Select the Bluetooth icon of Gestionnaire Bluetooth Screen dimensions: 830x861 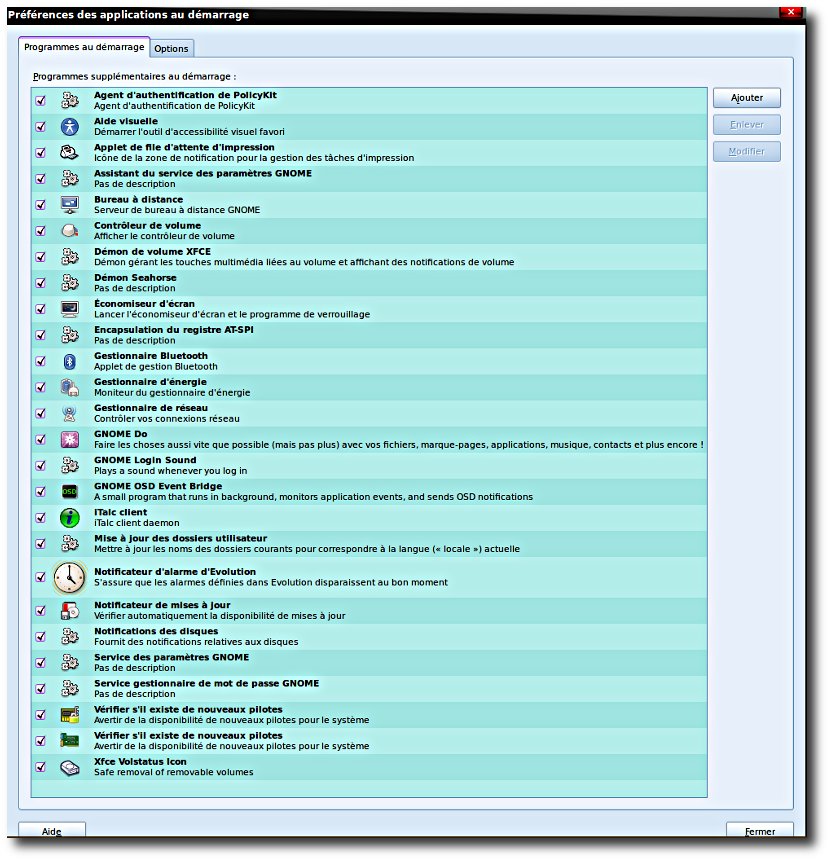(x=70, y=361)
